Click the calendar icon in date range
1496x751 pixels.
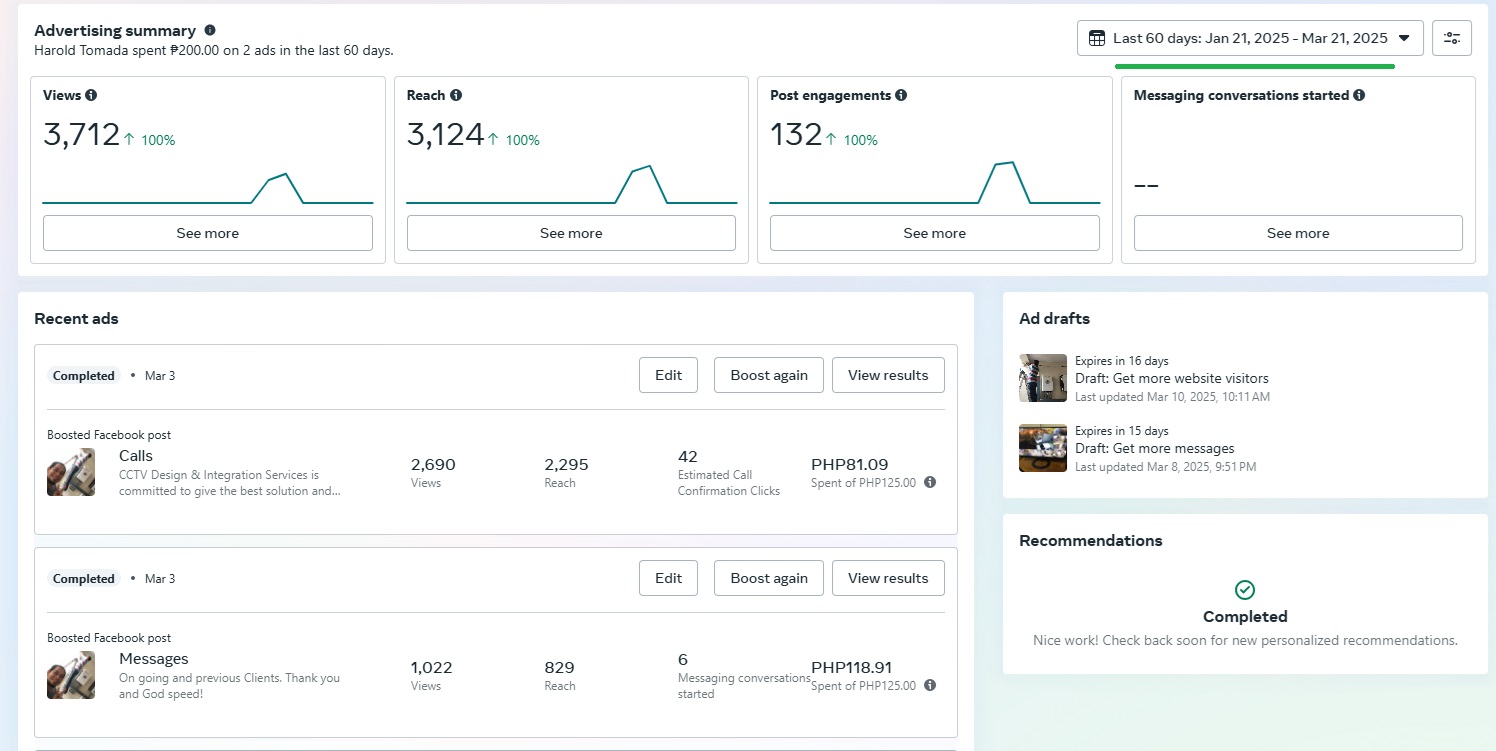tap(1096, 38)
